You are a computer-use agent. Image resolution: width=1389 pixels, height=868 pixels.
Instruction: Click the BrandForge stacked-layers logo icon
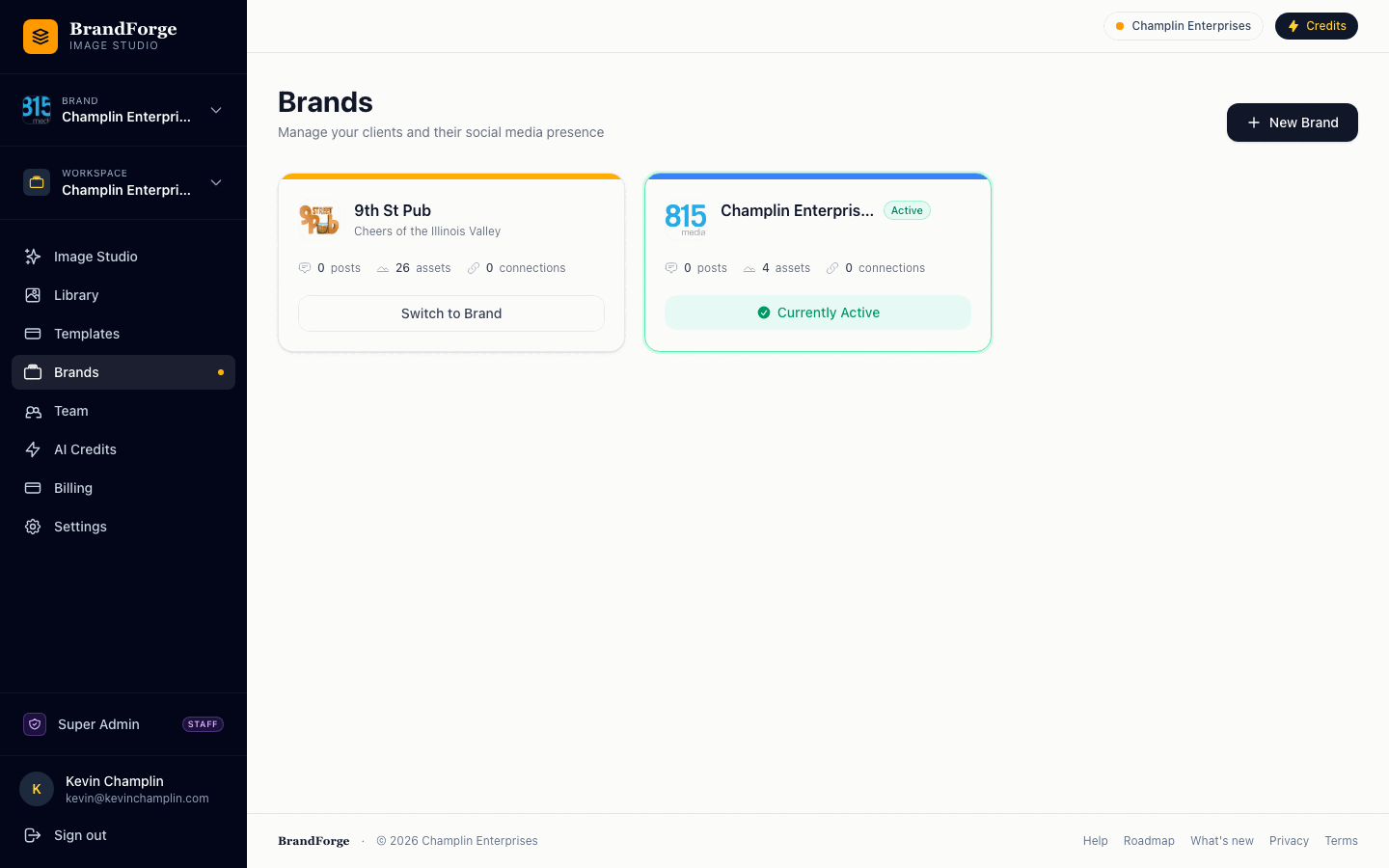(x=41, y=37)
